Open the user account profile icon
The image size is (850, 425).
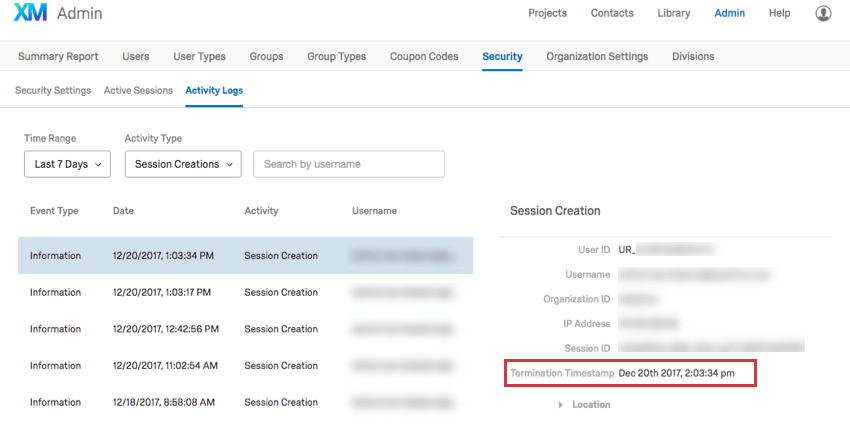(823, 14)
